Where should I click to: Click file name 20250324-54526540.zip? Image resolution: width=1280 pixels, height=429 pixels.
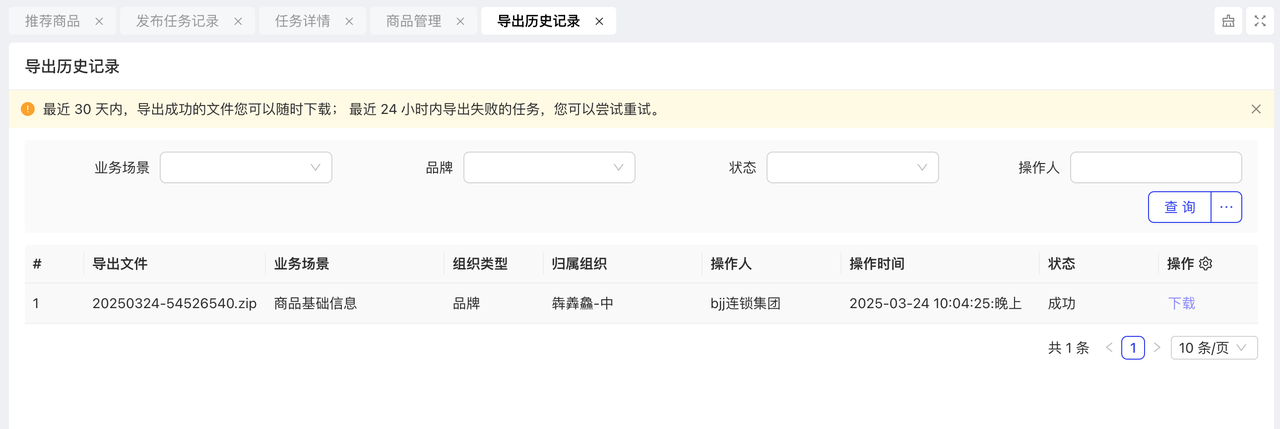click(175, 304)
